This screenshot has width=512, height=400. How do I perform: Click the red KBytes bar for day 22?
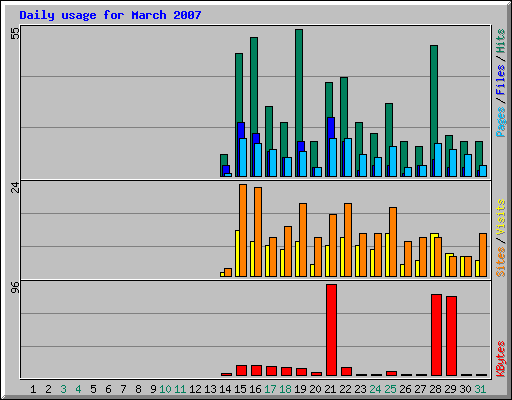coord(346,372)
